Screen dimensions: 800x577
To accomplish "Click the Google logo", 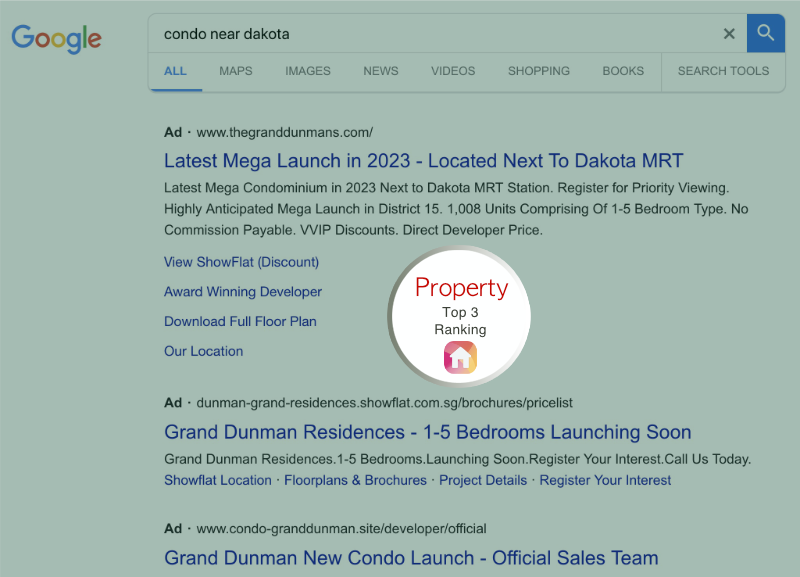I will 57,38.
